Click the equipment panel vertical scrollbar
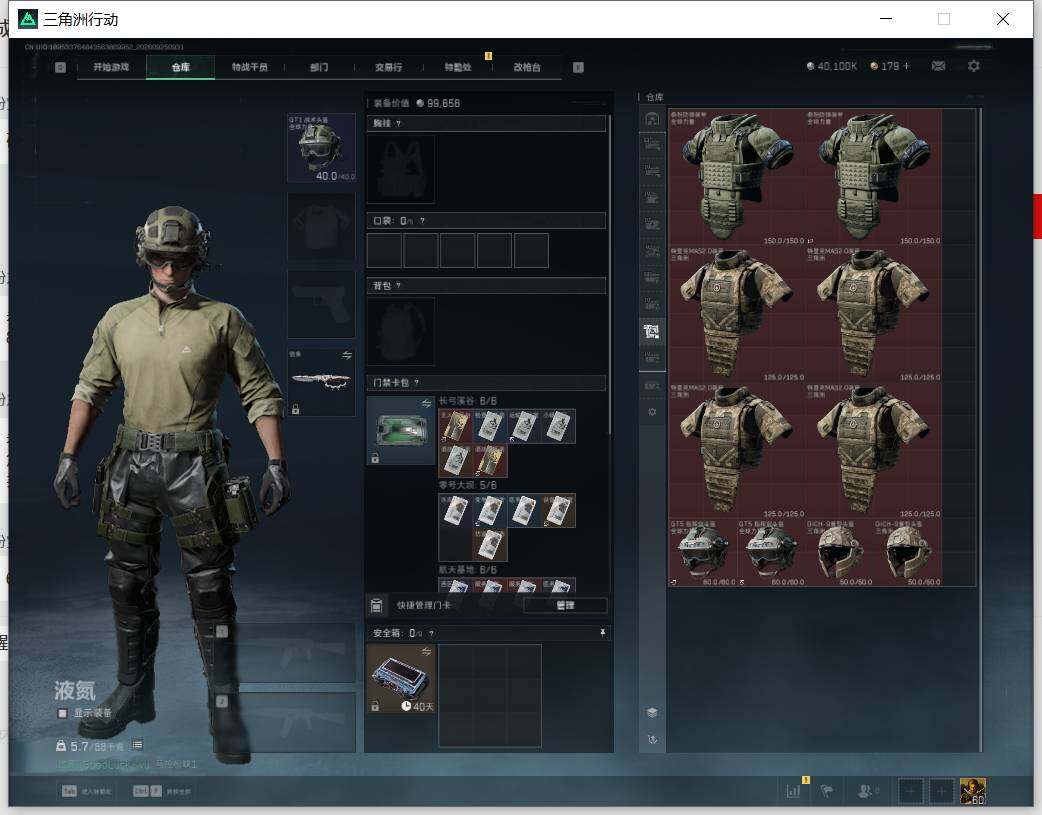 point(610,275)
